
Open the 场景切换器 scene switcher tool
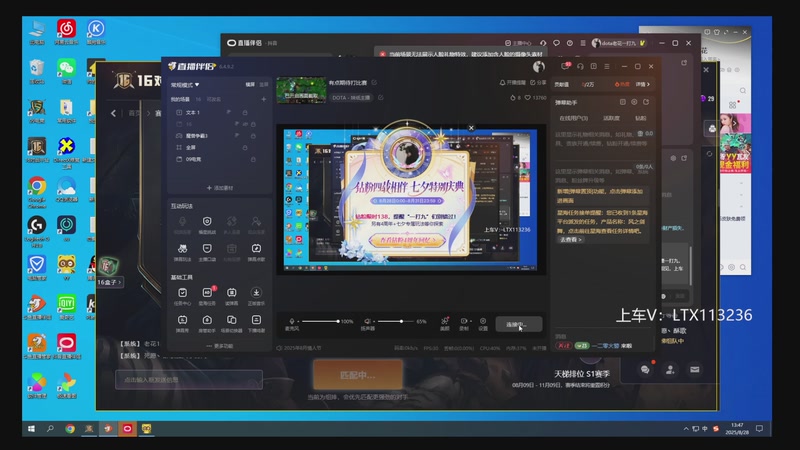pyautogui.click(x=232, y=323)
